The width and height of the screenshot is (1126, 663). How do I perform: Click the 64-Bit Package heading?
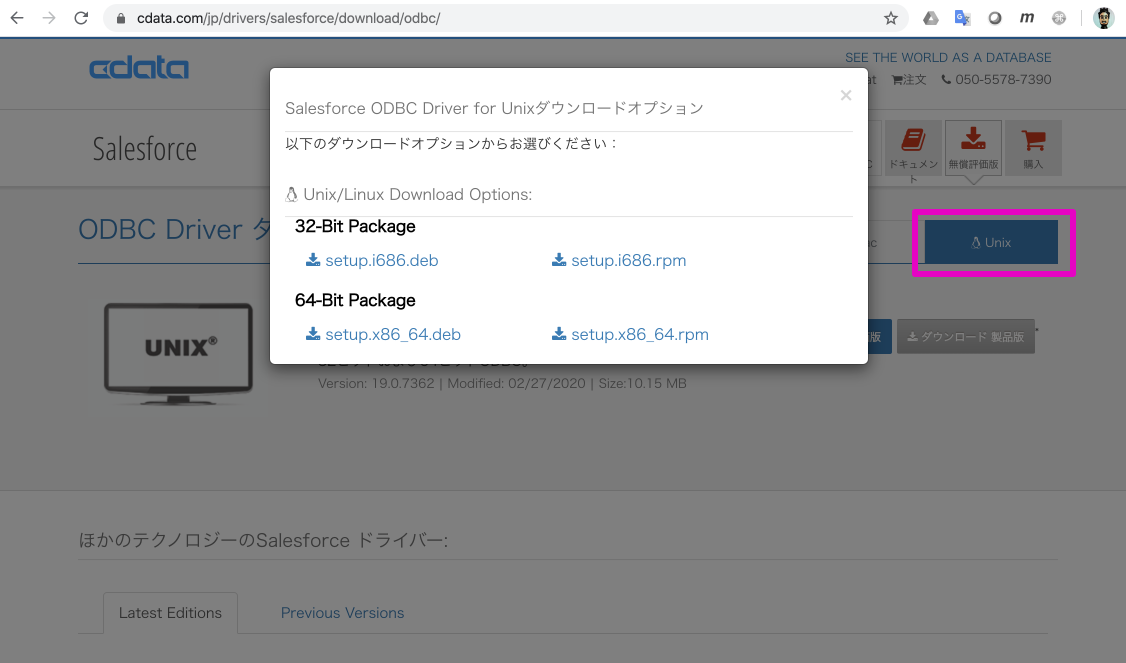[x=355, y=300]
